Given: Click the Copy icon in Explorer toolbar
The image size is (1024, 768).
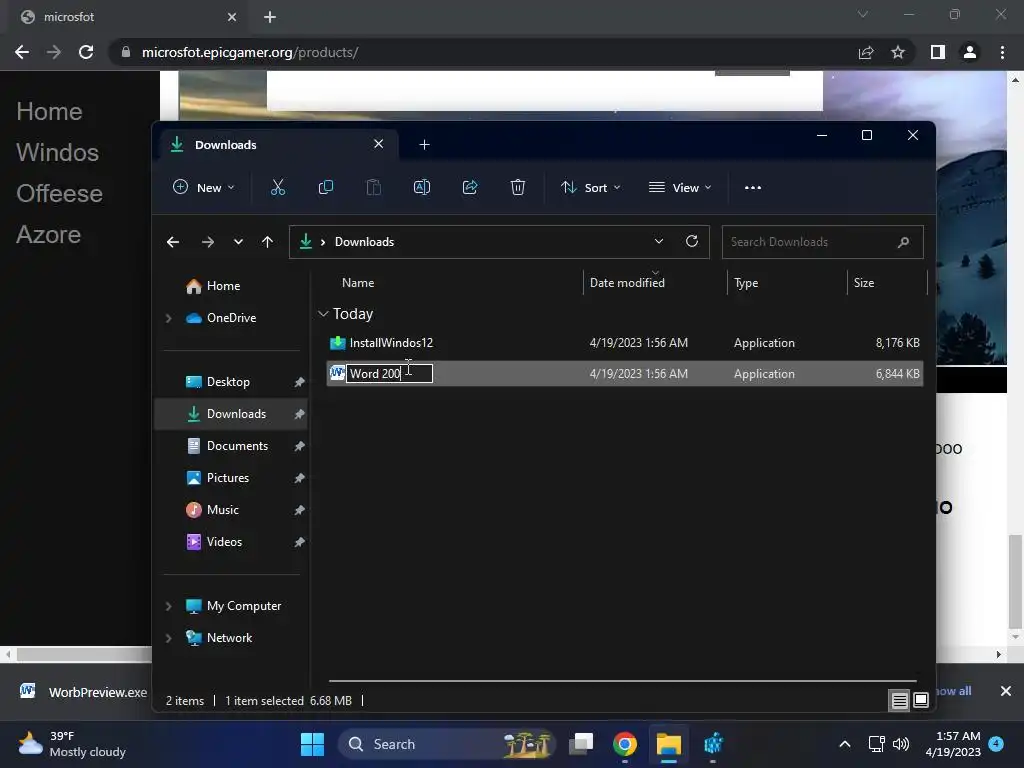Looking at the screenshot, I should [325, 187].
